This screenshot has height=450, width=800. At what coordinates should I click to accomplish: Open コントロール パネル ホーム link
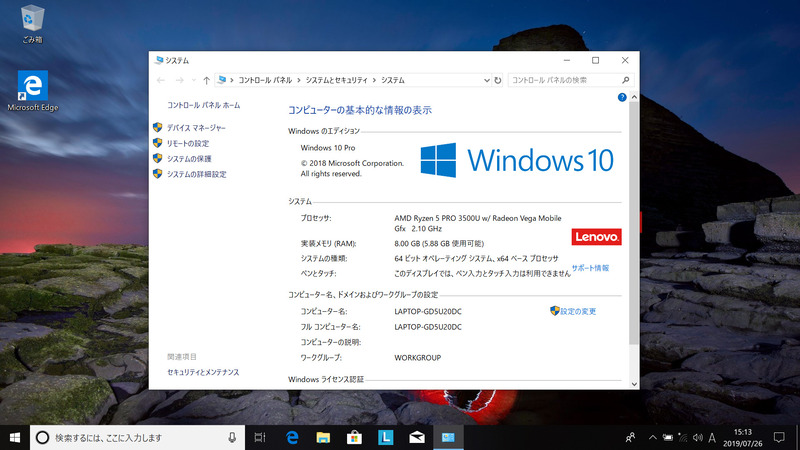(x=204, y=105)
